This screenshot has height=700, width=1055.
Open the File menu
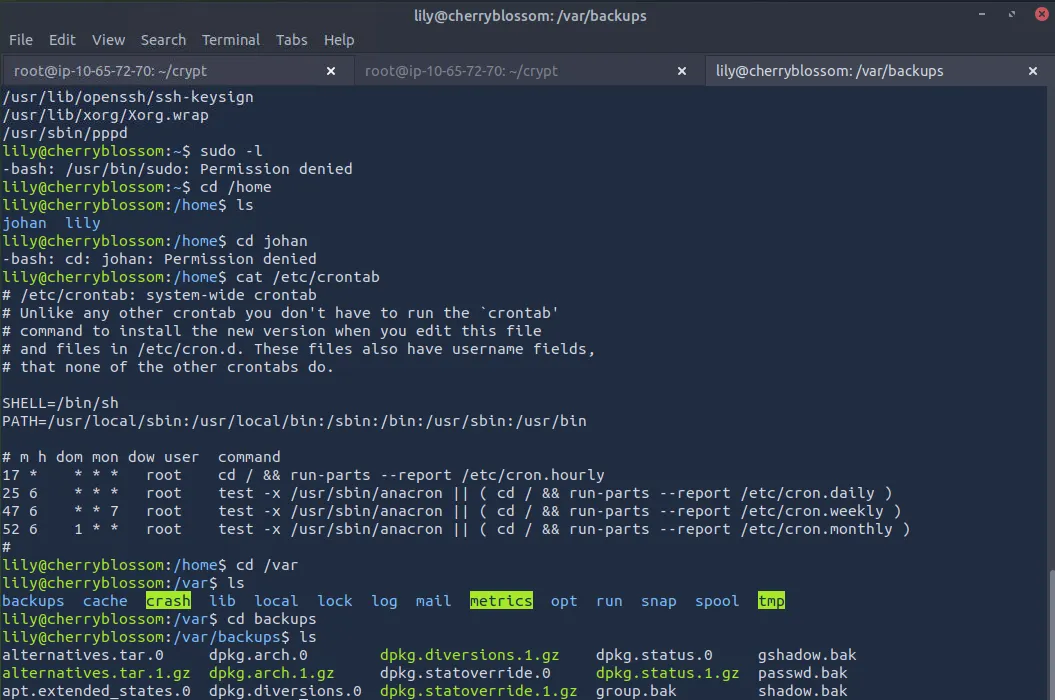click(x=21, y=40)
